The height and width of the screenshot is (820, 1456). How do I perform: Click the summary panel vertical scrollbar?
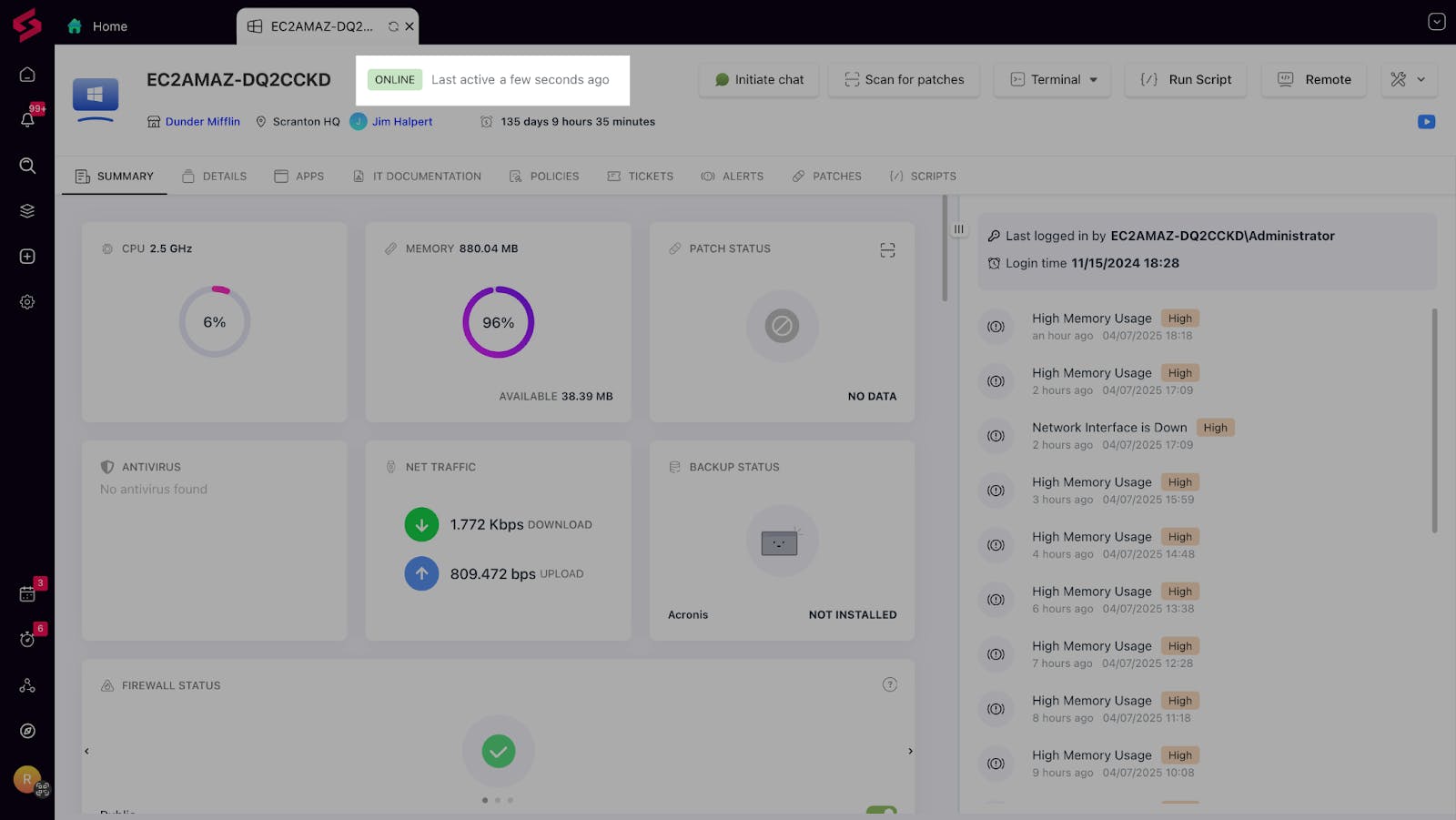tap(945, 248)
